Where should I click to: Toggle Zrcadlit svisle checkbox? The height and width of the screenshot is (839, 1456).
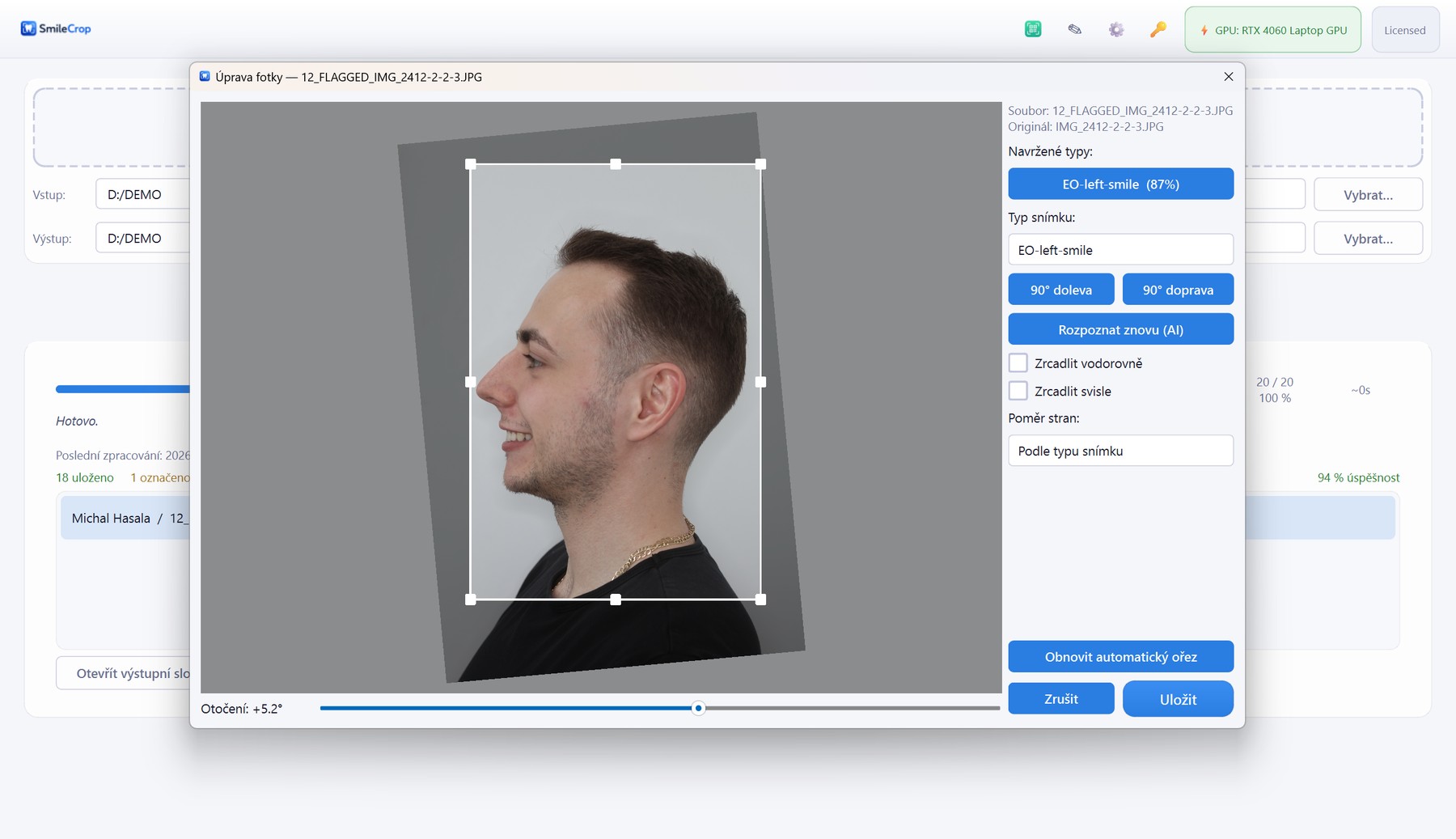point(1018,391)
